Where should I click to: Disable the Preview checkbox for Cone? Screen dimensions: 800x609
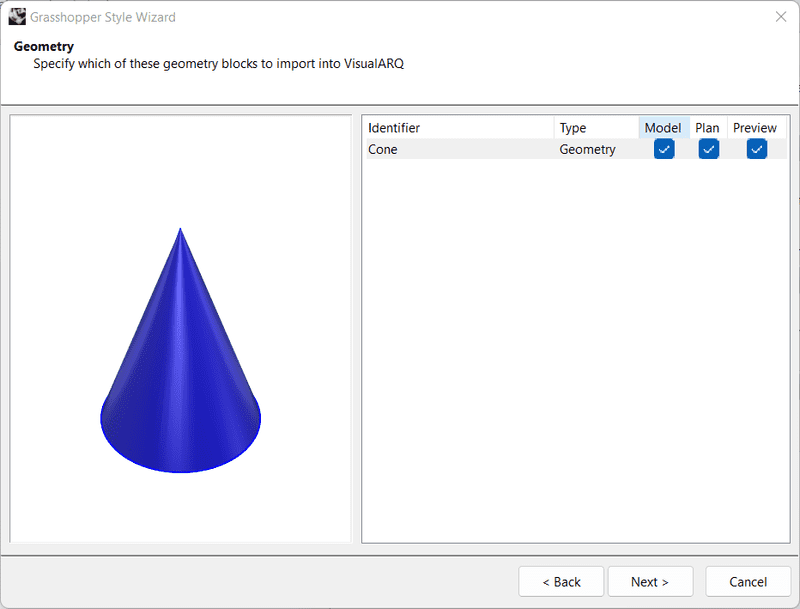pyautogui.click(x=756, y=149)
